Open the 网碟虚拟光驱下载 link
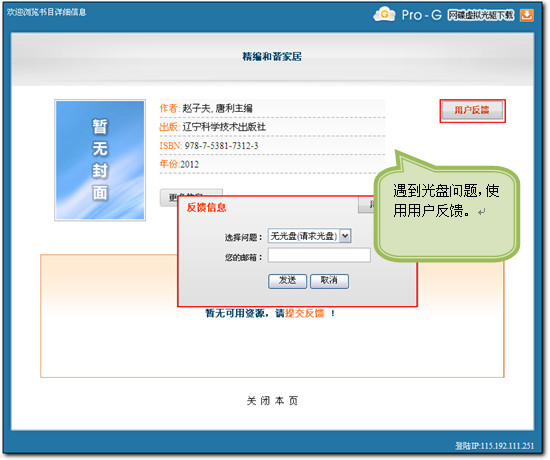Screen dimensions: 550x460 click(481, 15)
